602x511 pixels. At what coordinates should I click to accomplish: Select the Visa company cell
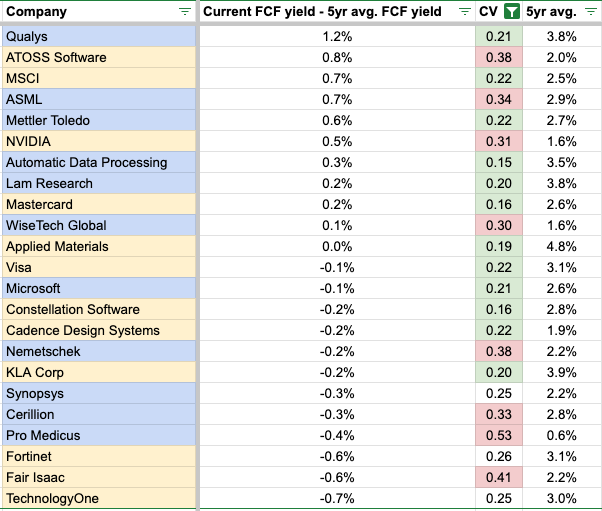pyautogui.click(x=99, y=267)
